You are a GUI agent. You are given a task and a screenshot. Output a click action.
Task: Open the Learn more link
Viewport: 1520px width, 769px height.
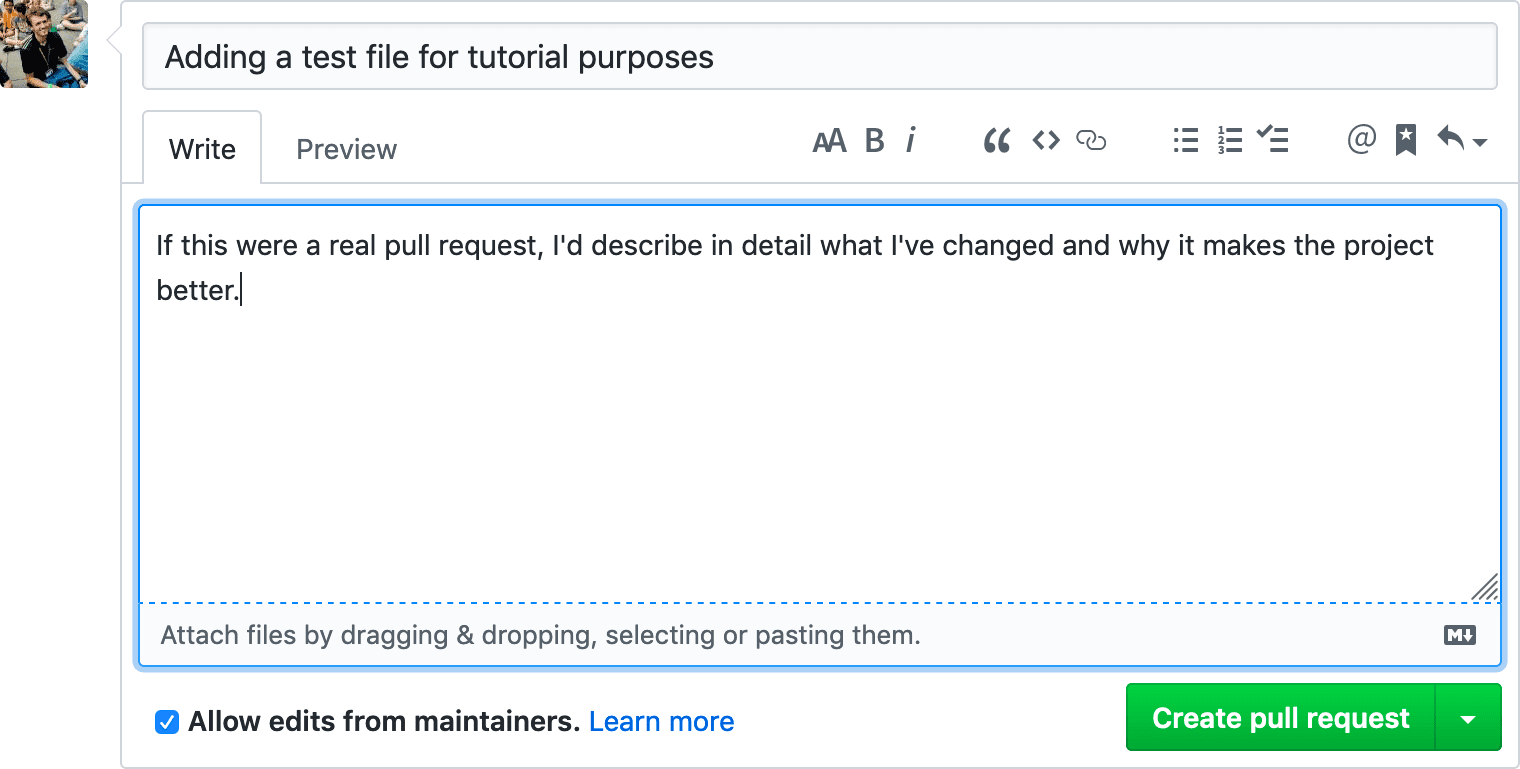(x=661, y=721)
